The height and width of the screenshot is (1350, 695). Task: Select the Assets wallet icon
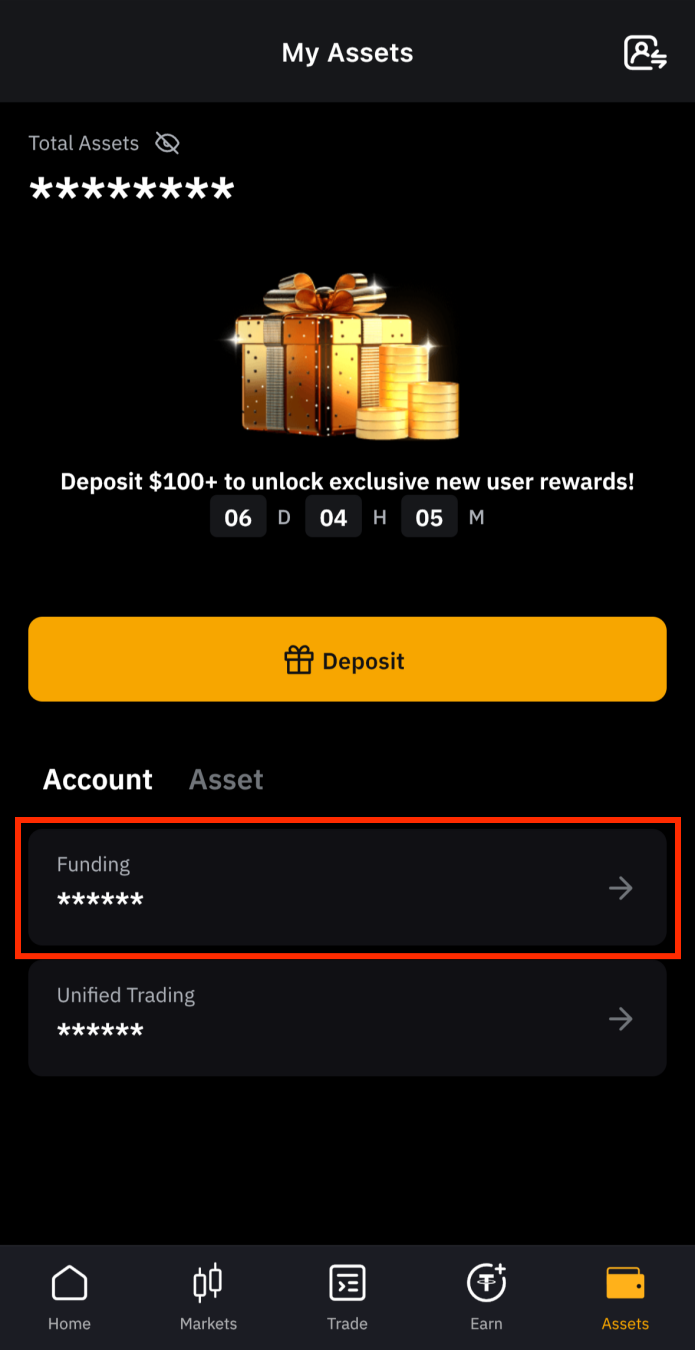[625, 1282]
